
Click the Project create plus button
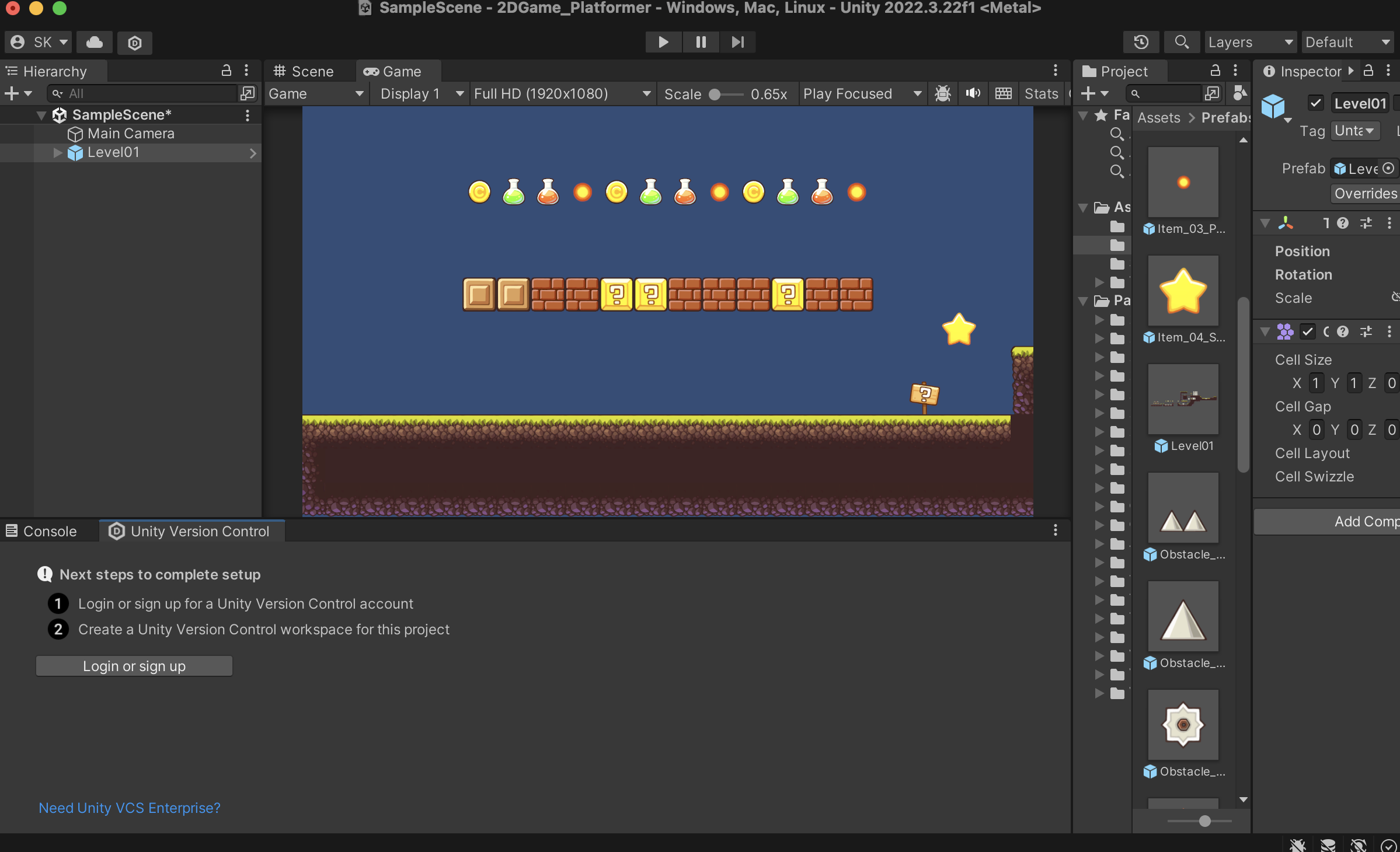point(1094,93)
